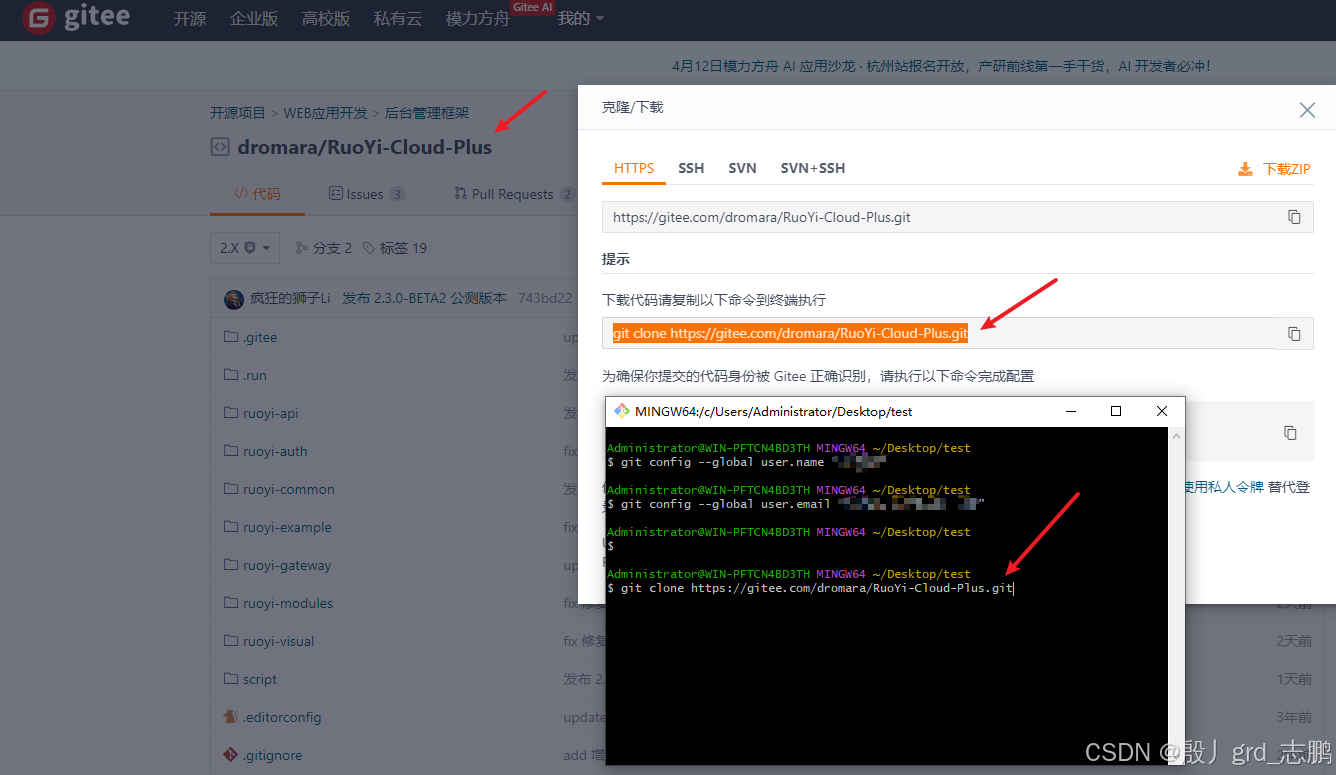The image size is (1336, 775).
Task: Expand the 2.X branch dropdown
Action: (x=245, y=248)
